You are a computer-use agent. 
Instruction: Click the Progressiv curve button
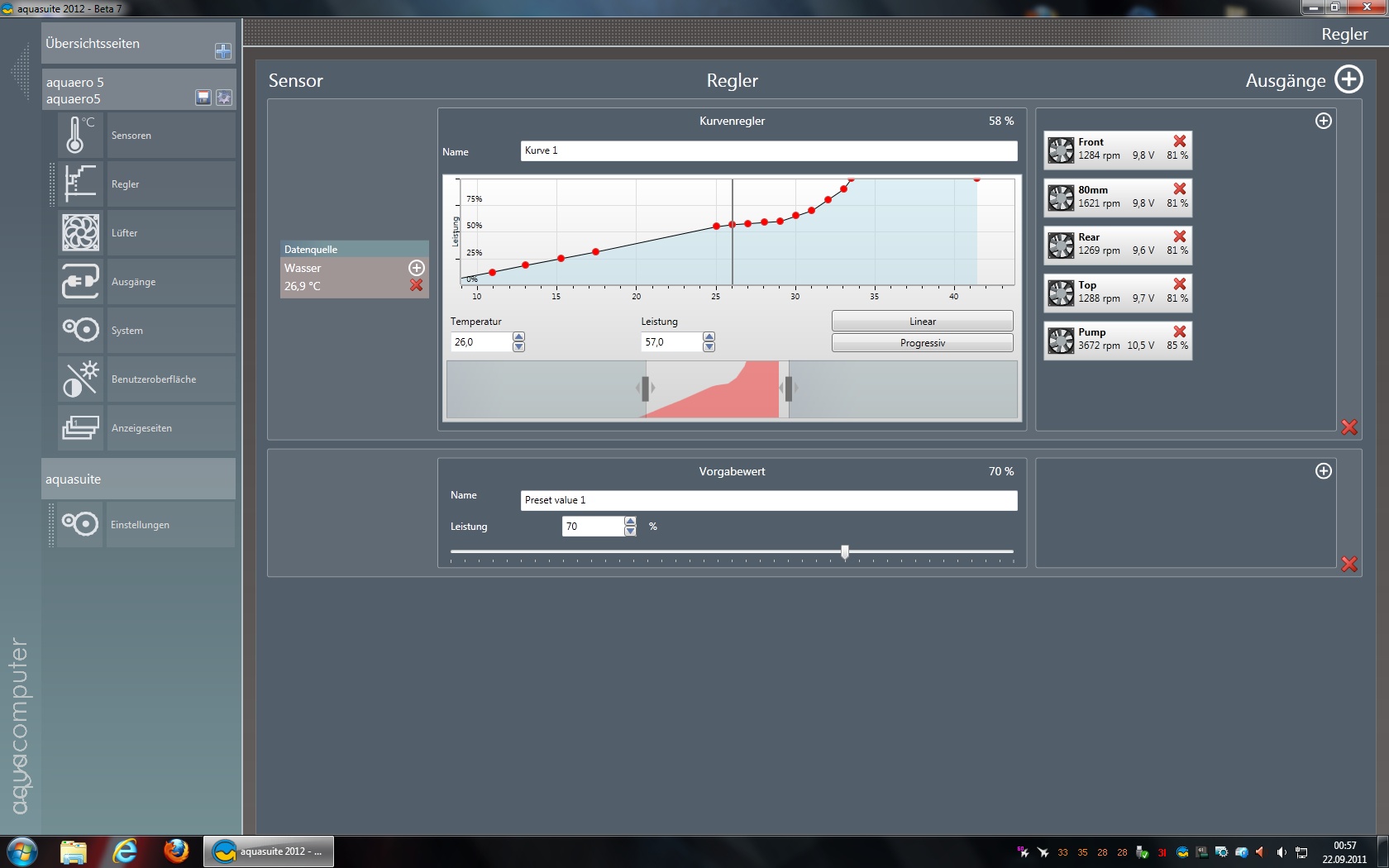(x=922, y=343)
